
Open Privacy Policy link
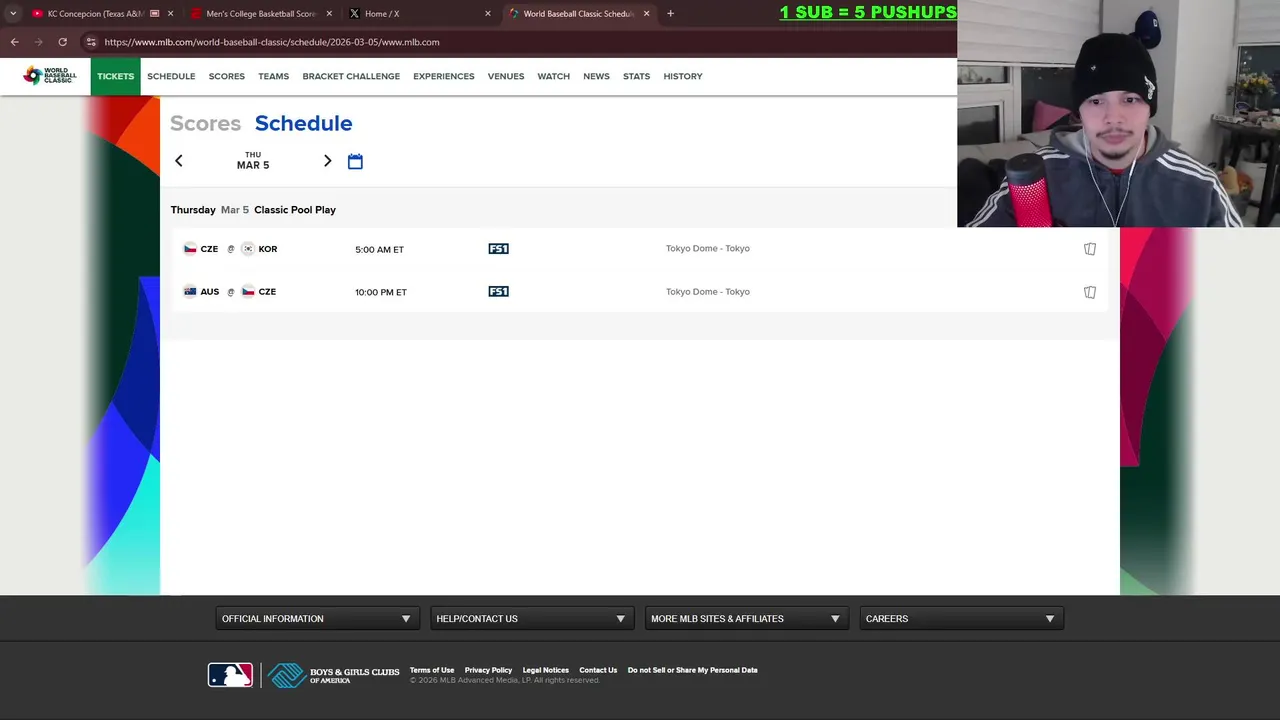pos(488,670)
